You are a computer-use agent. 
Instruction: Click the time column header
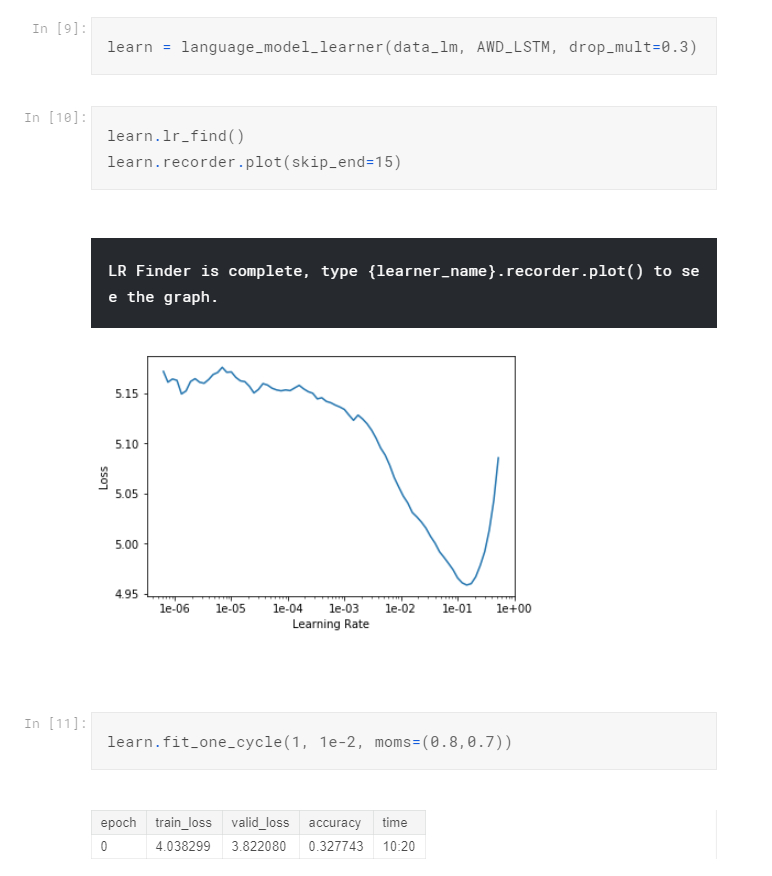point(395,822)
